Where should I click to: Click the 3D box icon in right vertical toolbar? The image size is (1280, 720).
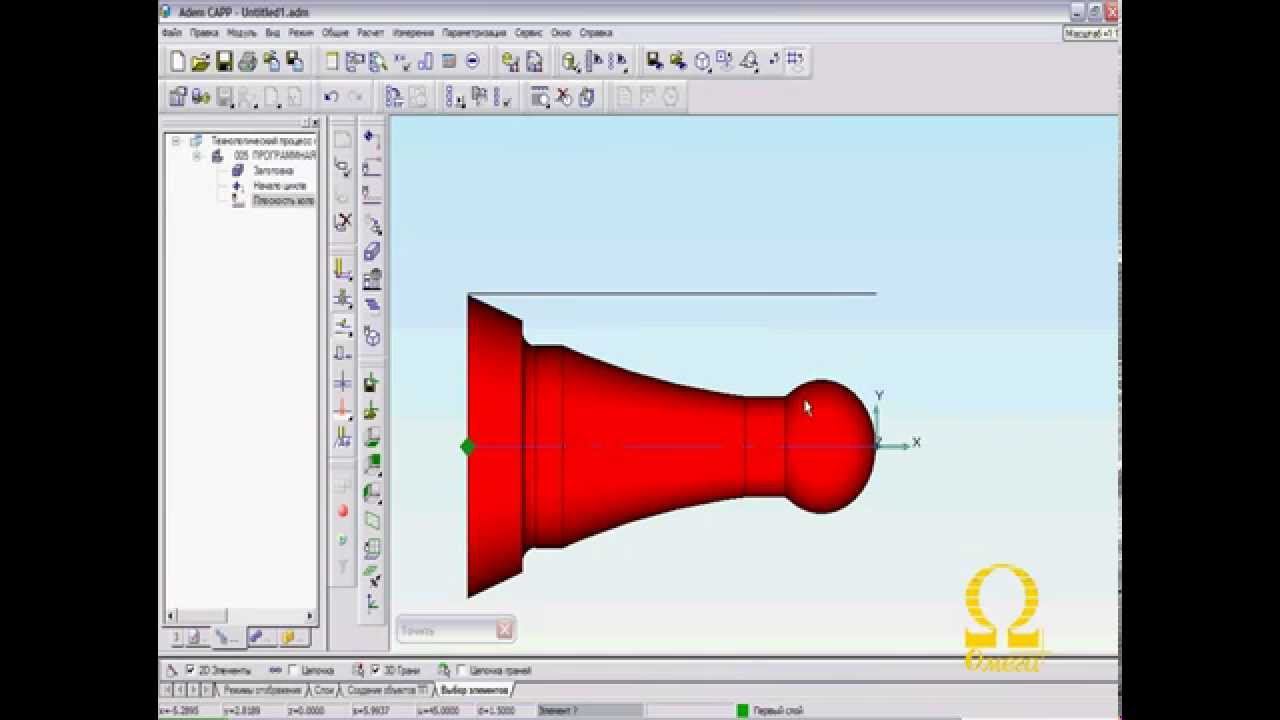[372, 252]
